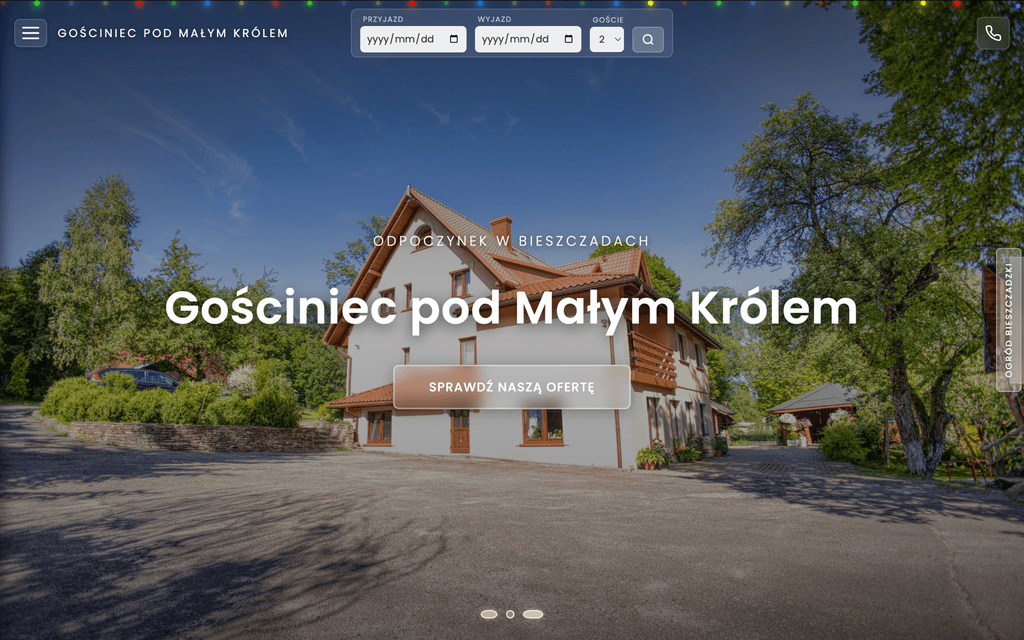Open the departure date calendar picker icon
Image resolution: width=1024 pixels, height=640 pixels.
(x=569, y=39)
